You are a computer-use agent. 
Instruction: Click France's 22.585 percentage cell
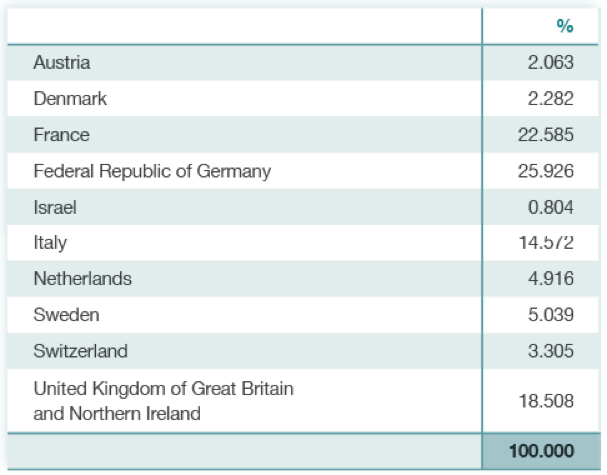tap(546, 135)
